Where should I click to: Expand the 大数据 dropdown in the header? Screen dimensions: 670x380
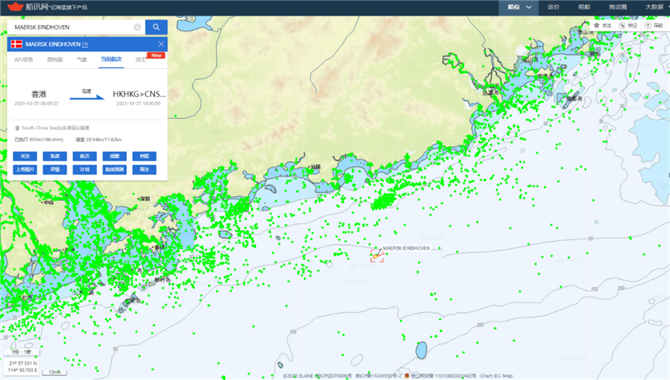click(654, 7)
